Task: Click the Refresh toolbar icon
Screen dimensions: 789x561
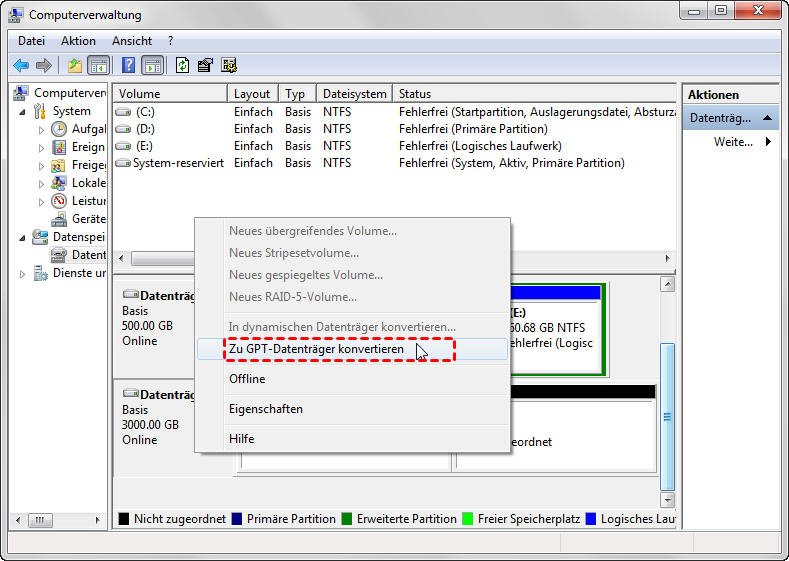Action: pos(182,65)
